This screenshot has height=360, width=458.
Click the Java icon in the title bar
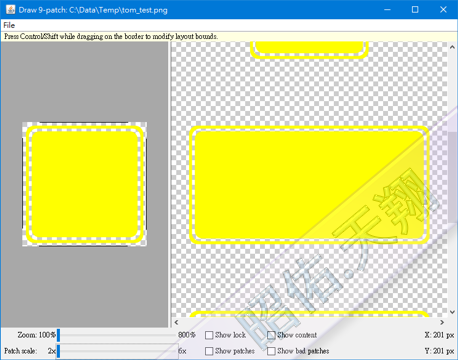pyautogui.click(x=10, y=10)
